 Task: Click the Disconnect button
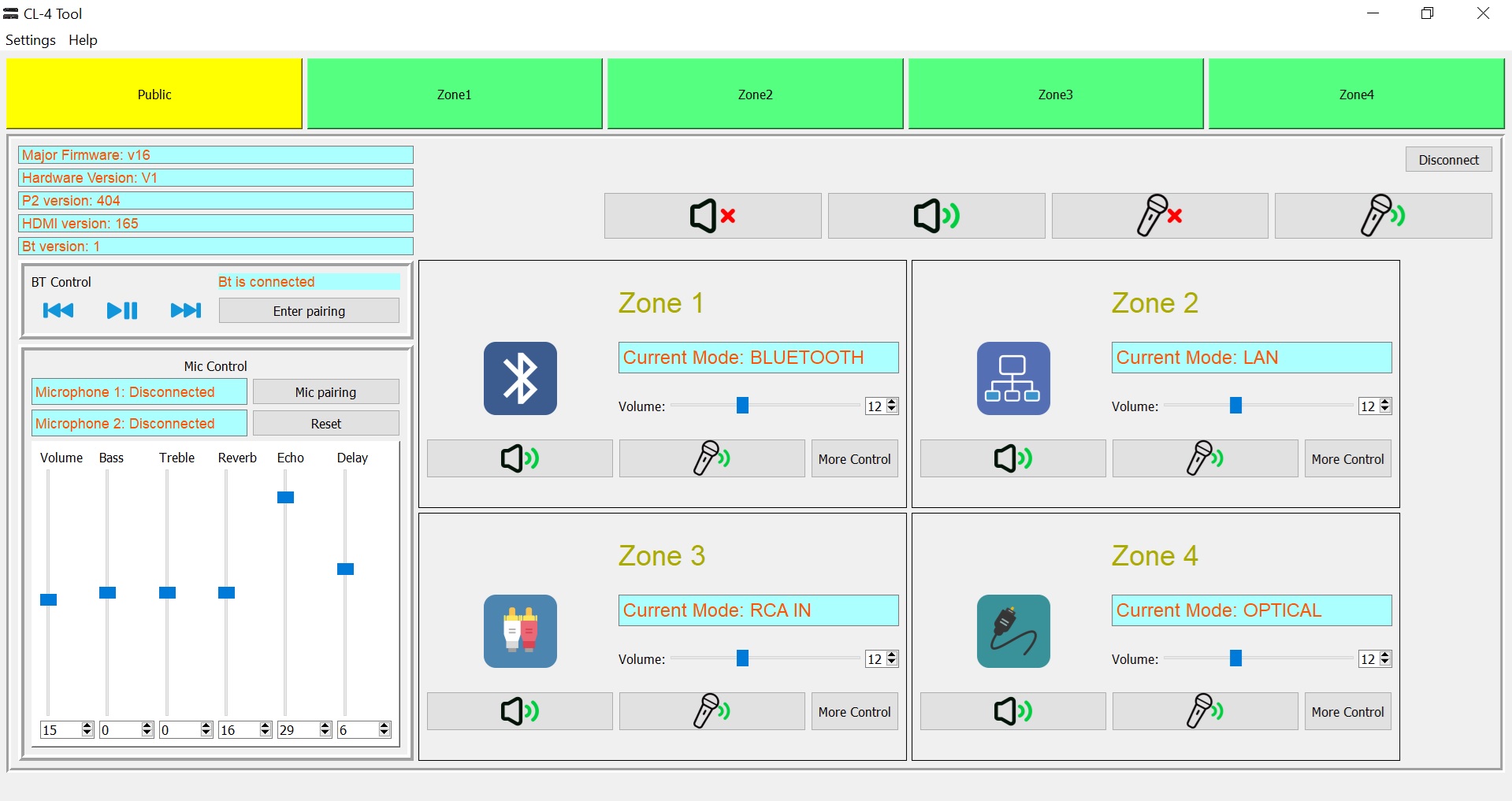[1449, 160]
